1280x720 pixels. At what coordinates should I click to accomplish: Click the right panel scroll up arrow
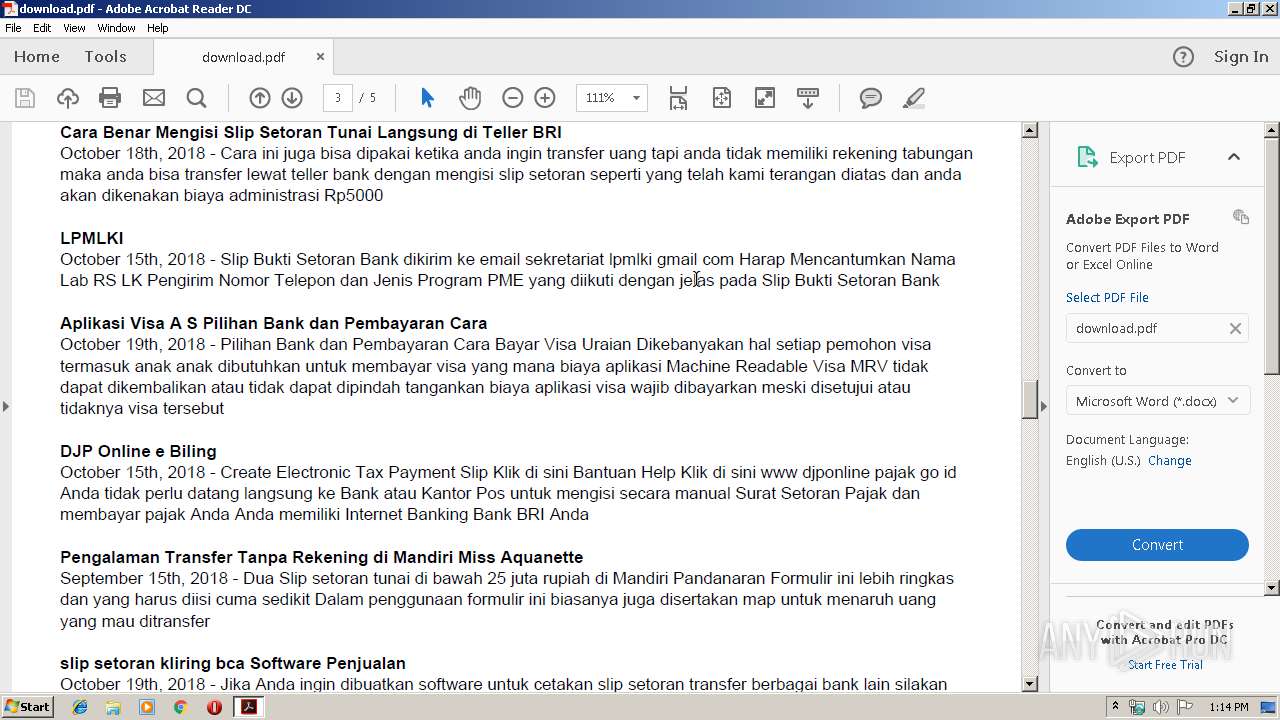(x=1272, y=130)
